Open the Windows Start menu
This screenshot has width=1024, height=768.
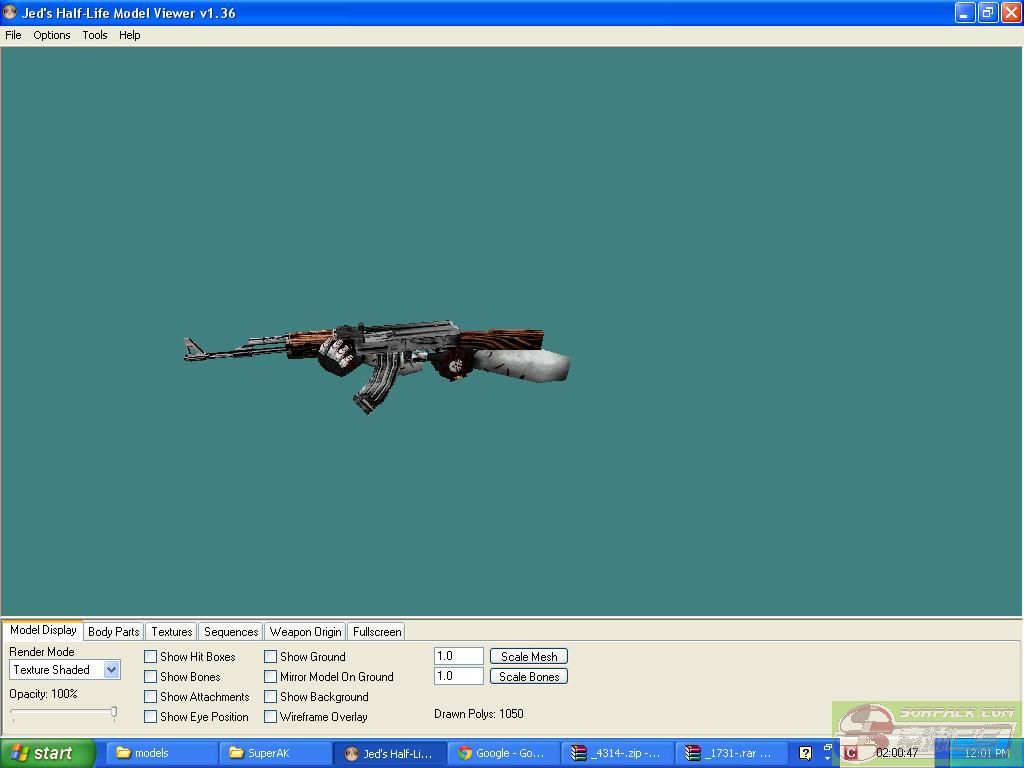tap(48, 753)
